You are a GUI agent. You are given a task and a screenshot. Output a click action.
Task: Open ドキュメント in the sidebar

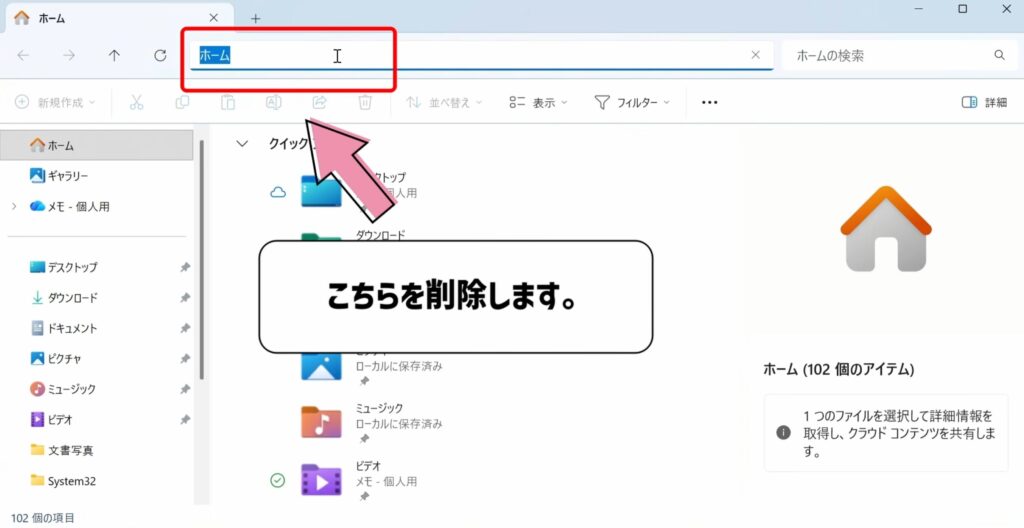tap(63, 328)
